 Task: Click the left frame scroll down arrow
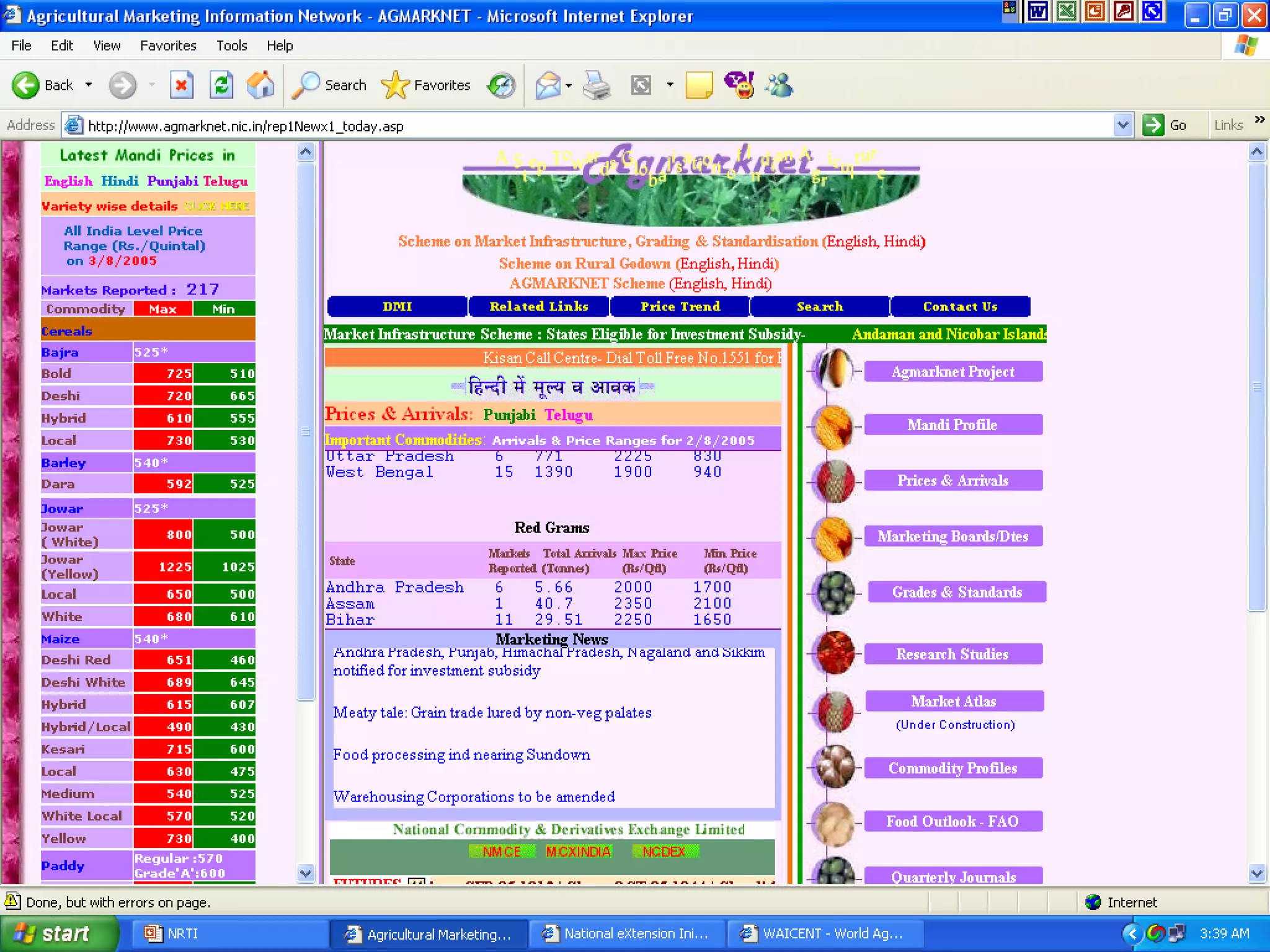tap(306, 873)
